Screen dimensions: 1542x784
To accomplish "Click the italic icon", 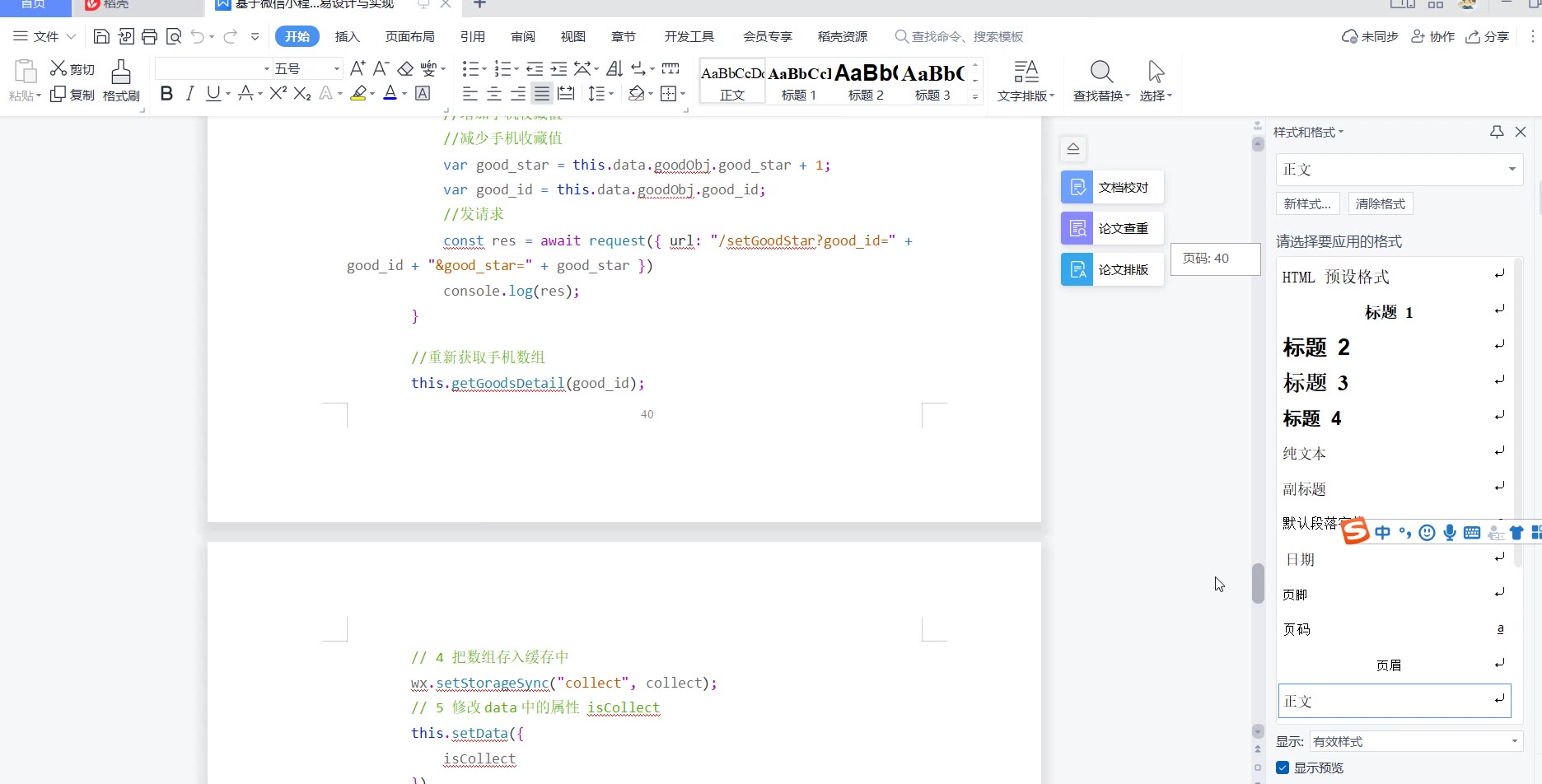I will pyautogui.click(x=190, y=94).
